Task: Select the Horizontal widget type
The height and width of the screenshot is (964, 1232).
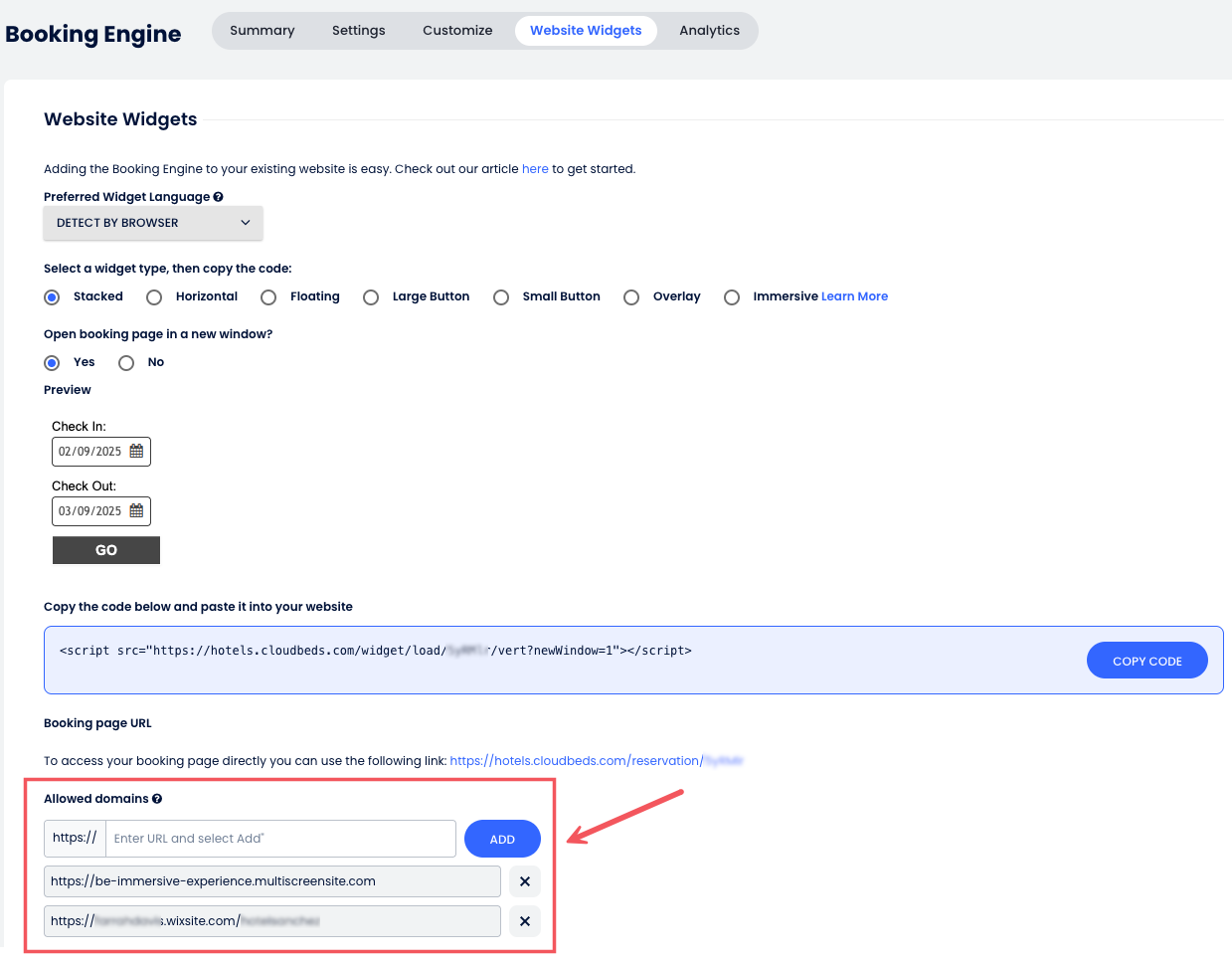Action: (154, 297)
